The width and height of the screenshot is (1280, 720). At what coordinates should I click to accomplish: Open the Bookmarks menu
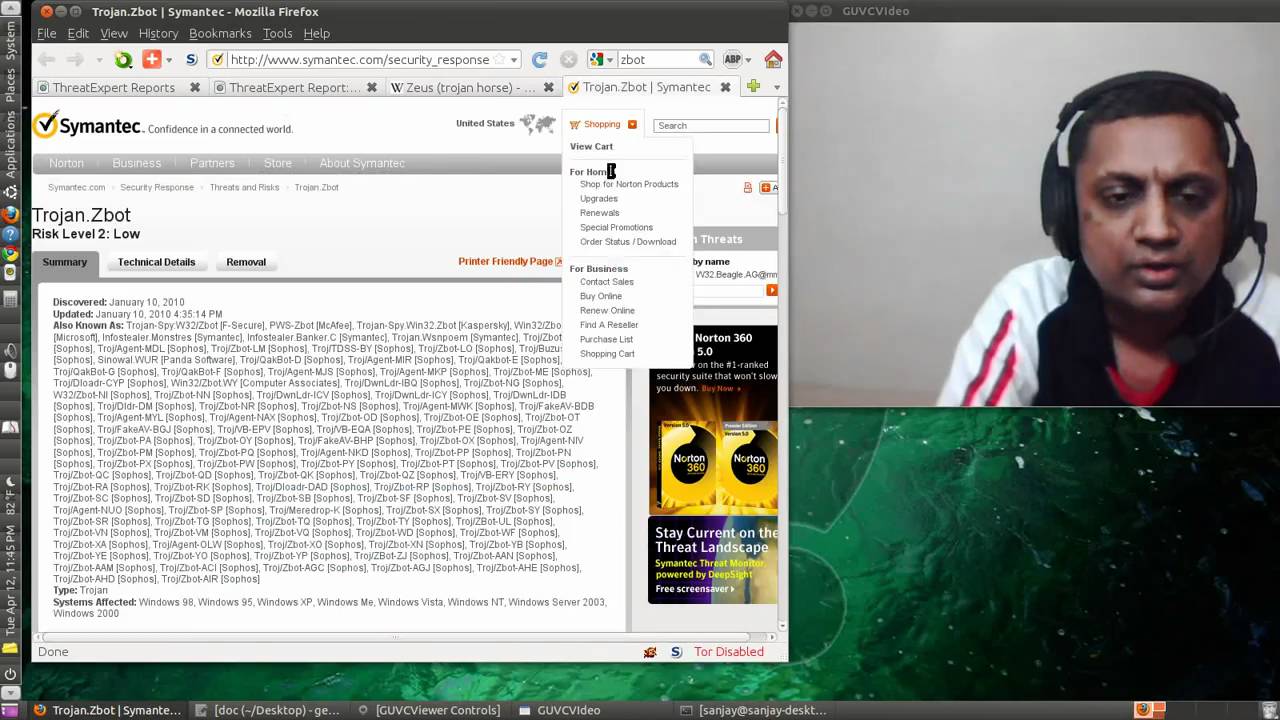(x=220, y=33)
